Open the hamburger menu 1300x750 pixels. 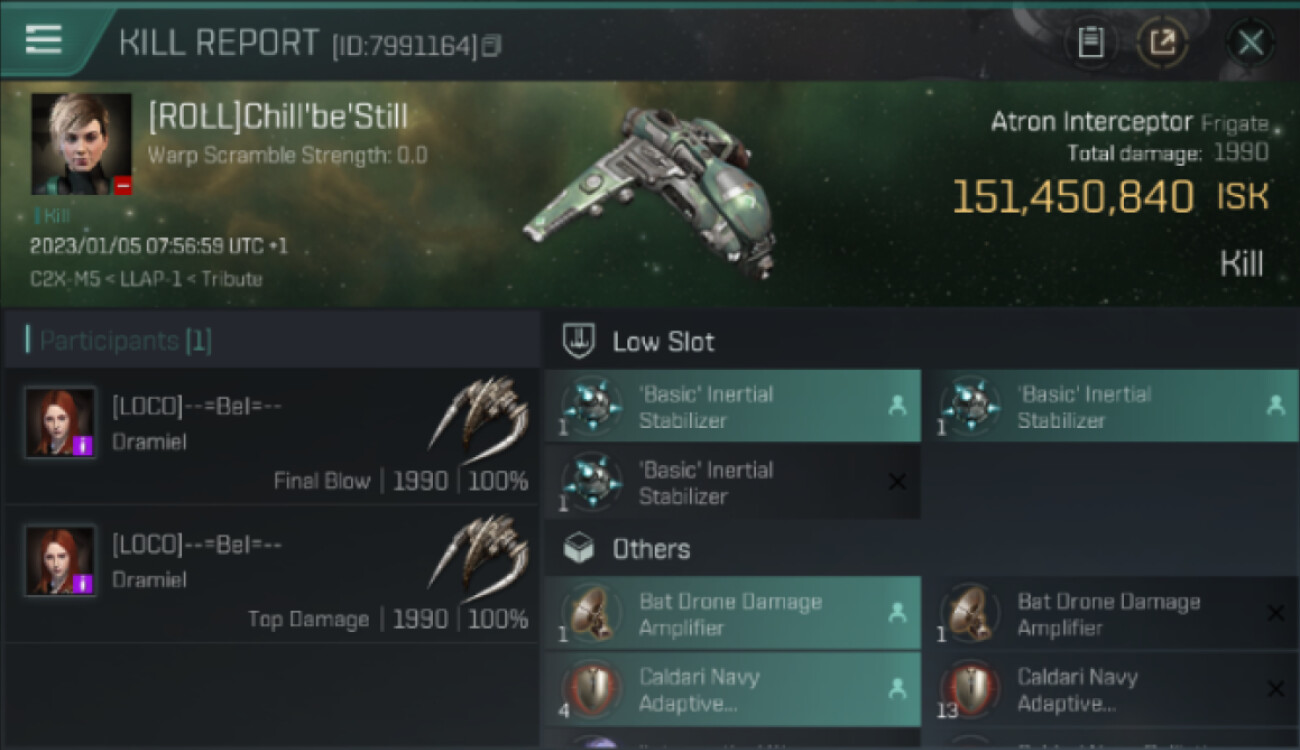click(x=44, y=40)
